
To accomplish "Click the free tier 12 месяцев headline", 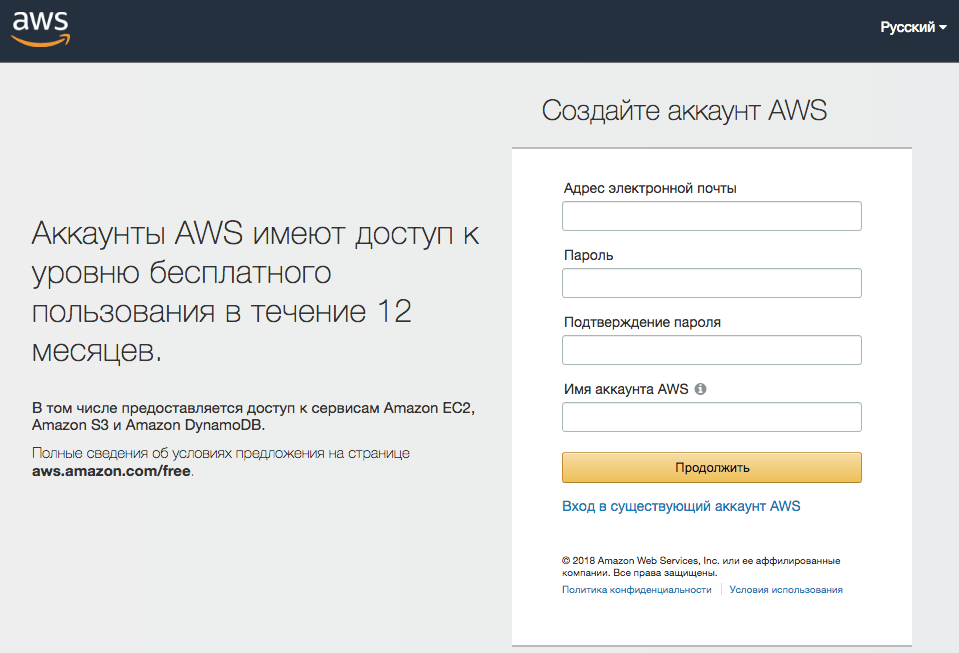I will pyautogui.click(x=255, y=292).
